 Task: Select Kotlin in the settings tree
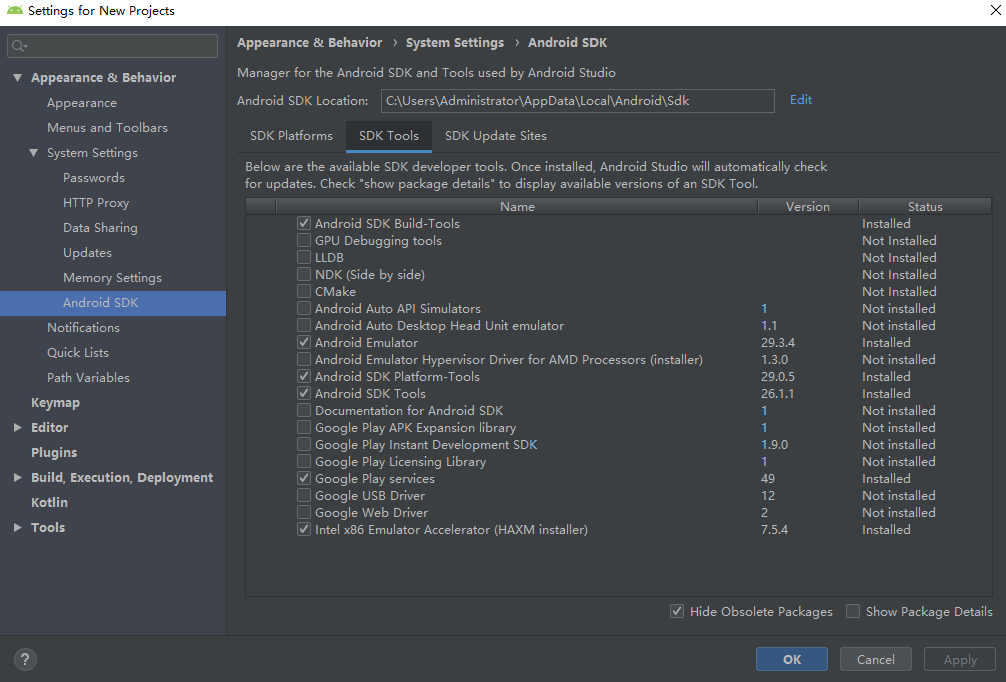[x=49, y=503]
